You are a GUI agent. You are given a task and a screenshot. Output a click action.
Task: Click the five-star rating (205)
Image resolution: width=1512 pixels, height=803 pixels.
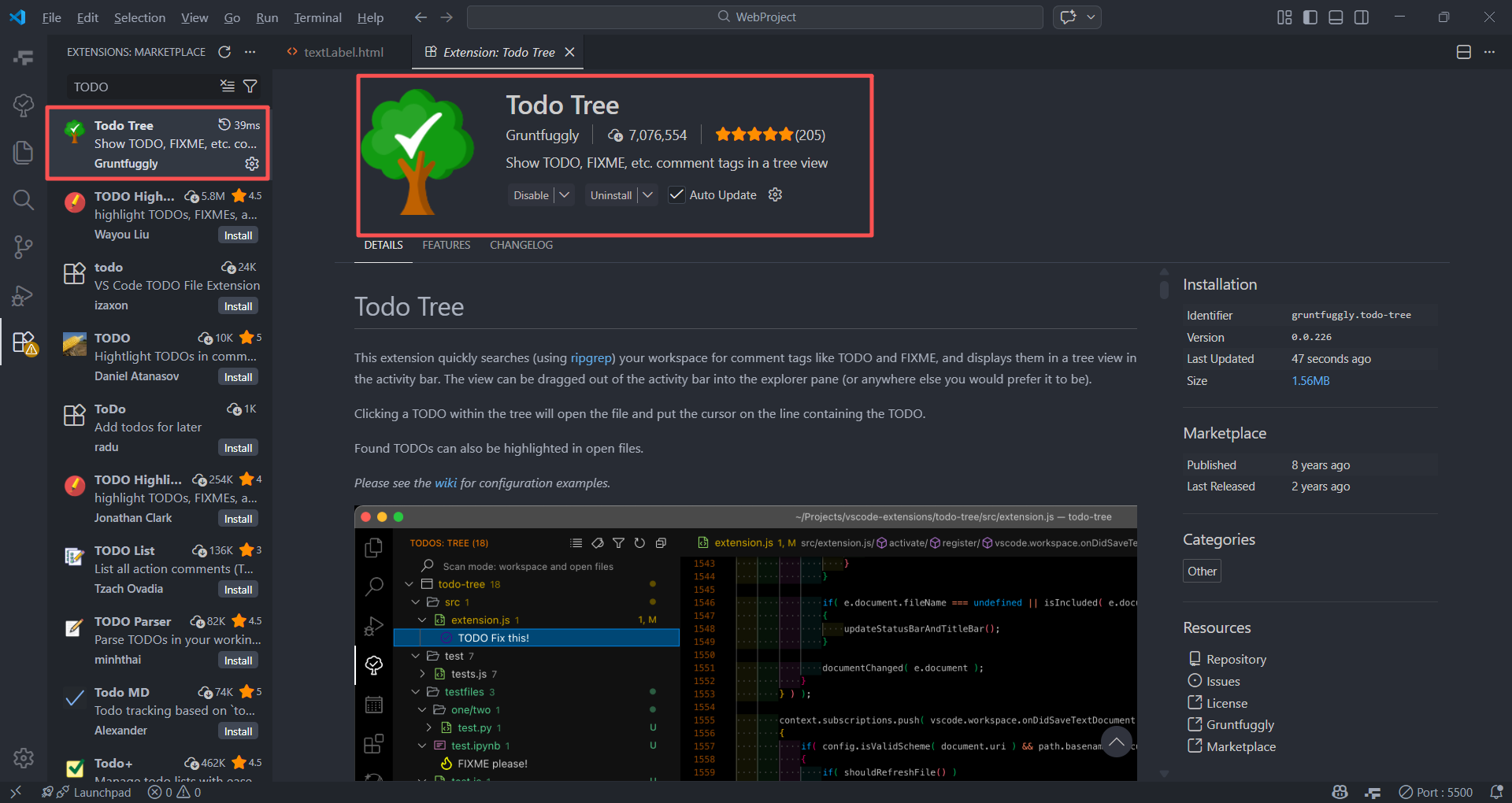click(x=769, y=135)
